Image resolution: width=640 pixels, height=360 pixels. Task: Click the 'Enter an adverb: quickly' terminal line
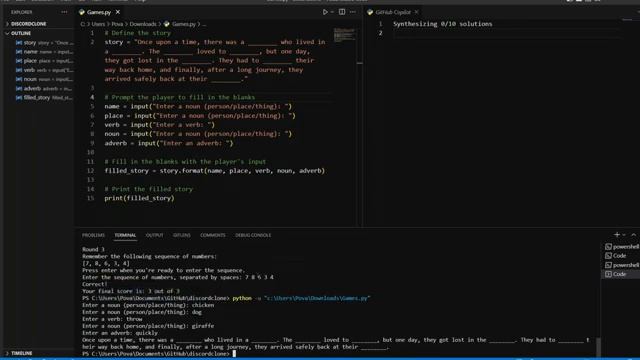pyautogui.click(x=120, y=333)
